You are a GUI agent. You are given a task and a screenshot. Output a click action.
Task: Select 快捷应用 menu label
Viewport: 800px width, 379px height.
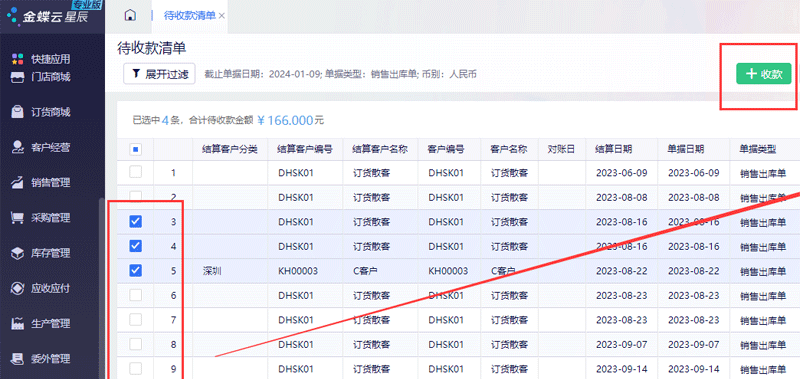[x=51, y=60]
